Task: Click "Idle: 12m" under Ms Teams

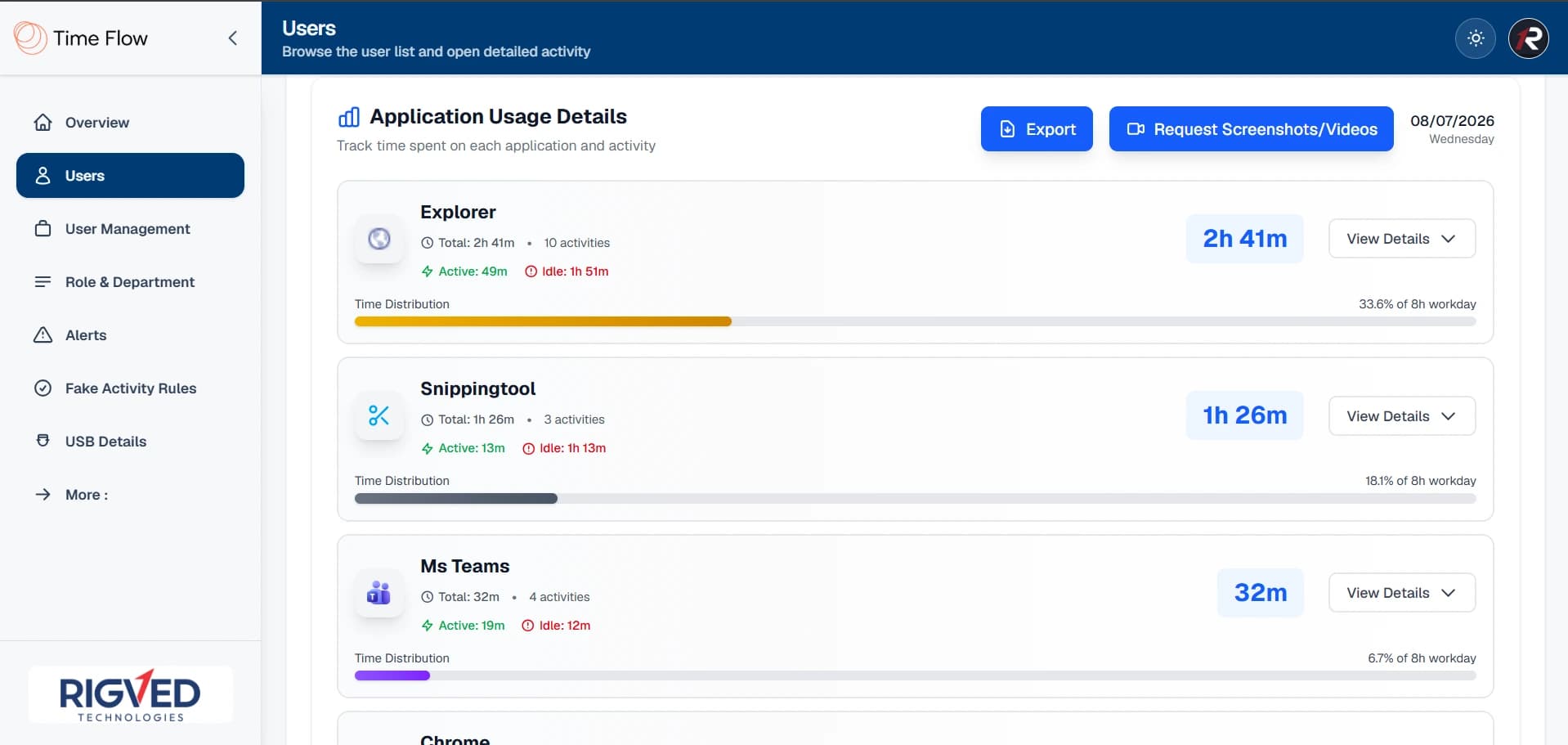Action: coord(556,626)
